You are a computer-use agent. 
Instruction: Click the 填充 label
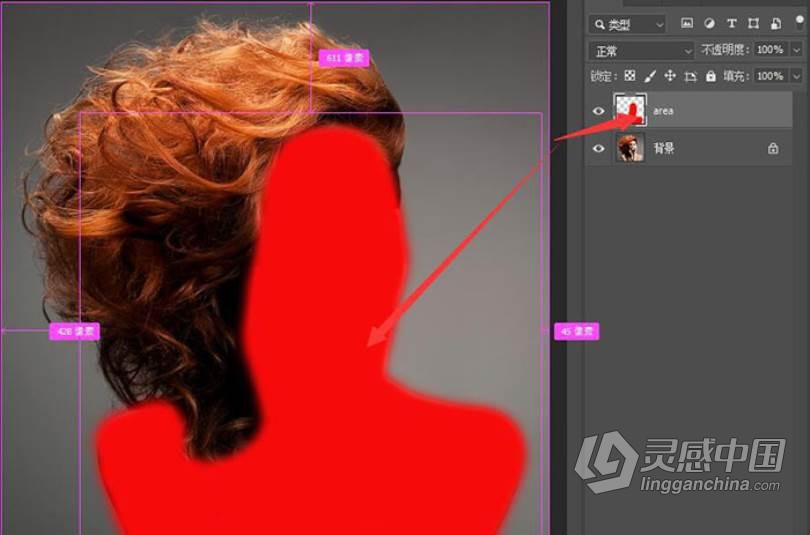click(x=736, y=76)
